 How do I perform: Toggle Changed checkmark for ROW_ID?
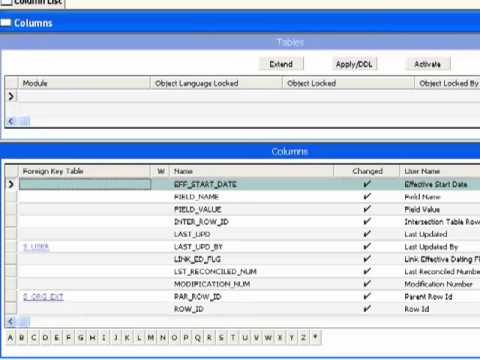tap(367, 309)
